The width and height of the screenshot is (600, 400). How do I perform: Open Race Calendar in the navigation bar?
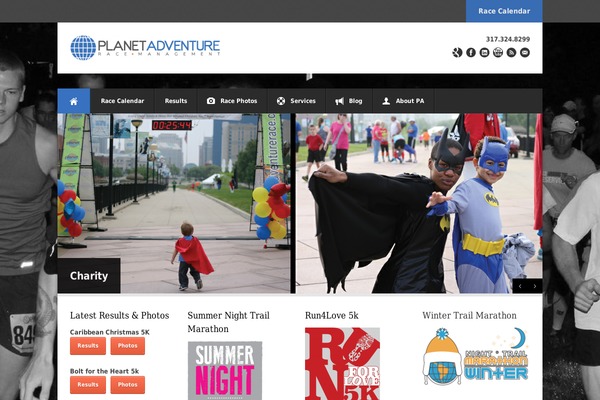click(122, 101)
